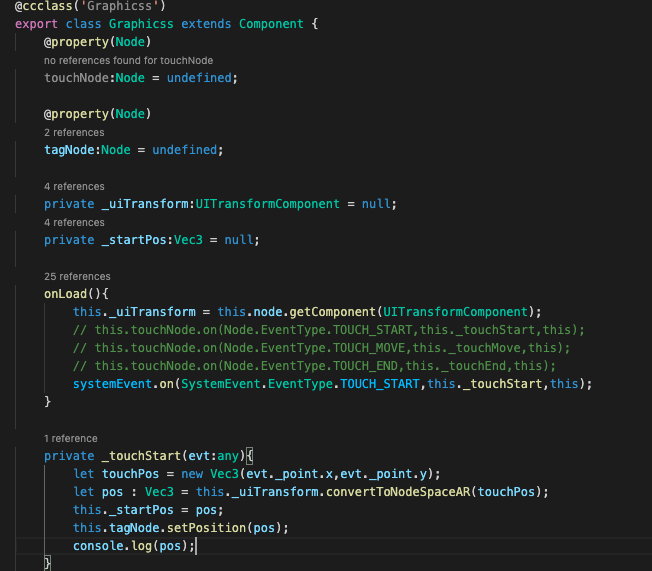Open '4 references' CodeLens above _uiTransform
Screen dimensions: 652x571
[x=74, y=187]
